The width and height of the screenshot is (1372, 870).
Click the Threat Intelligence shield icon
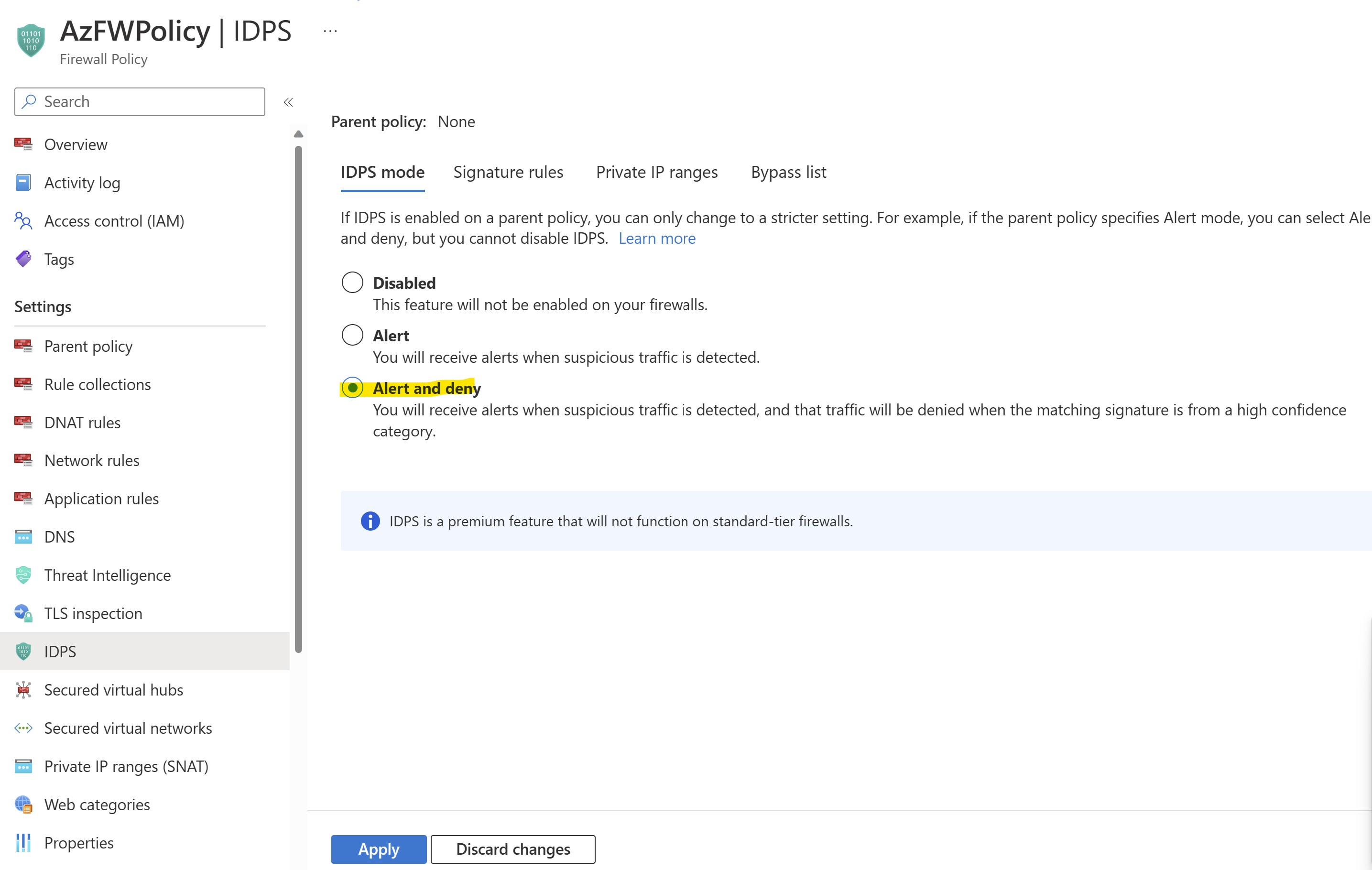[23, 575]
